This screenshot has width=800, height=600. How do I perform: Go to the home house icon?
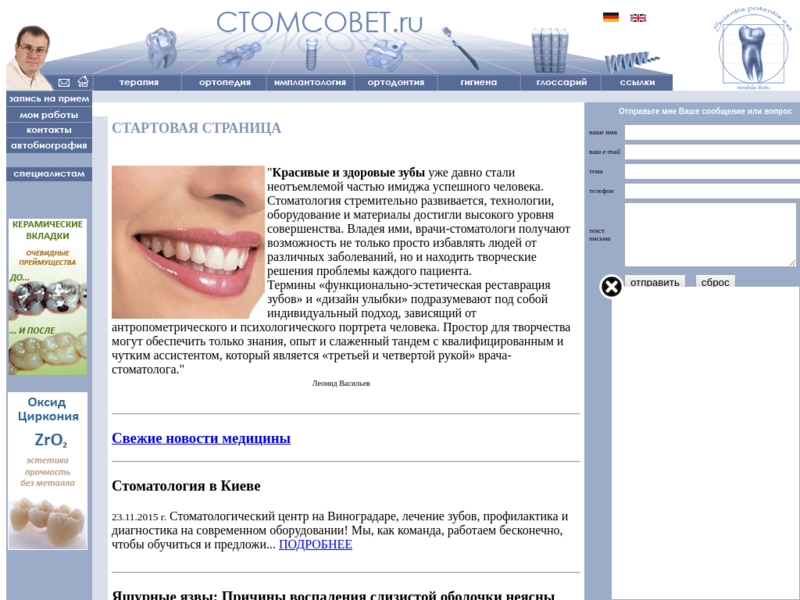pyautogui.click(x=83, y=82)
